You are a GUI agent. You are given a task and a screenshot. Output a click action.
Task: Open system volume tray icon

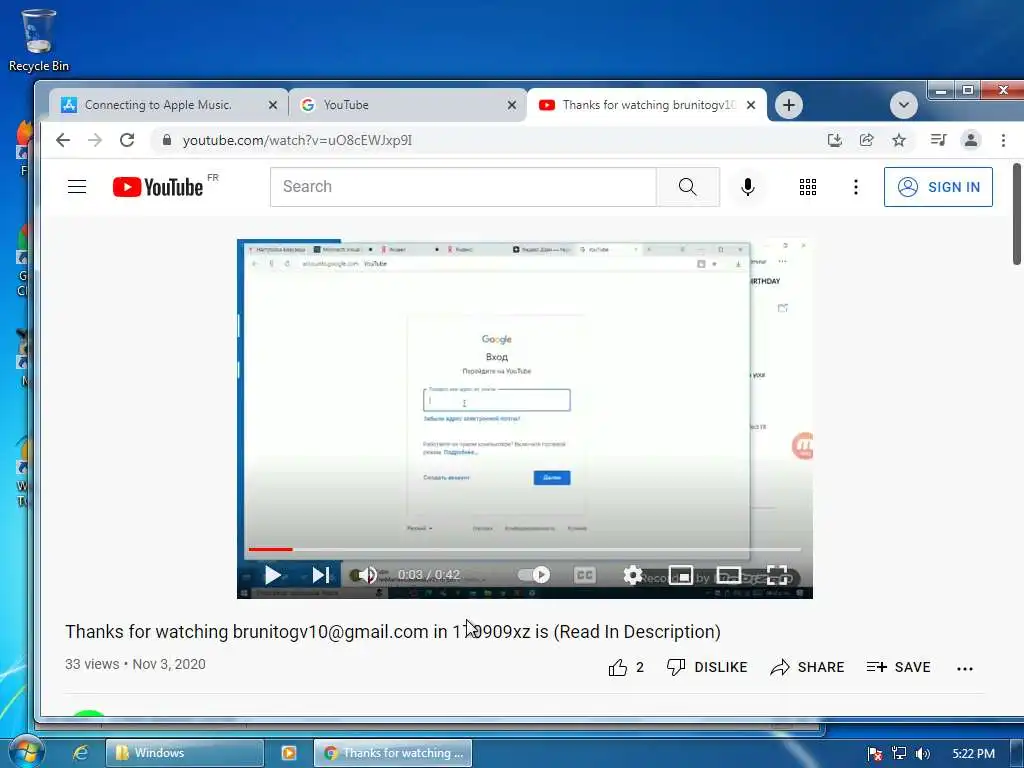tap(922, 754)
